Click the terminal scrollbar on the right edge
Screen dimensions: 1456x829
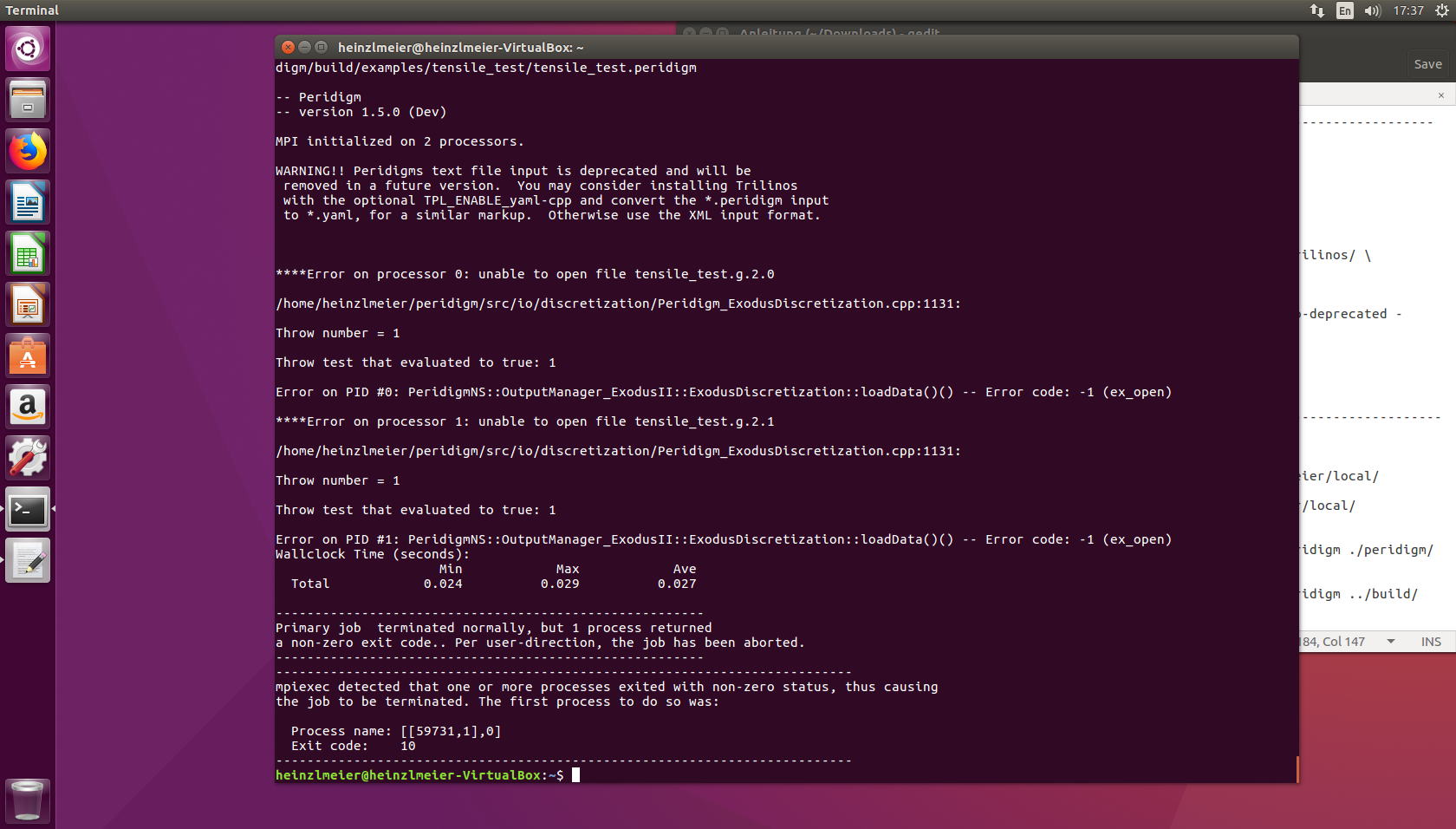1296,768
